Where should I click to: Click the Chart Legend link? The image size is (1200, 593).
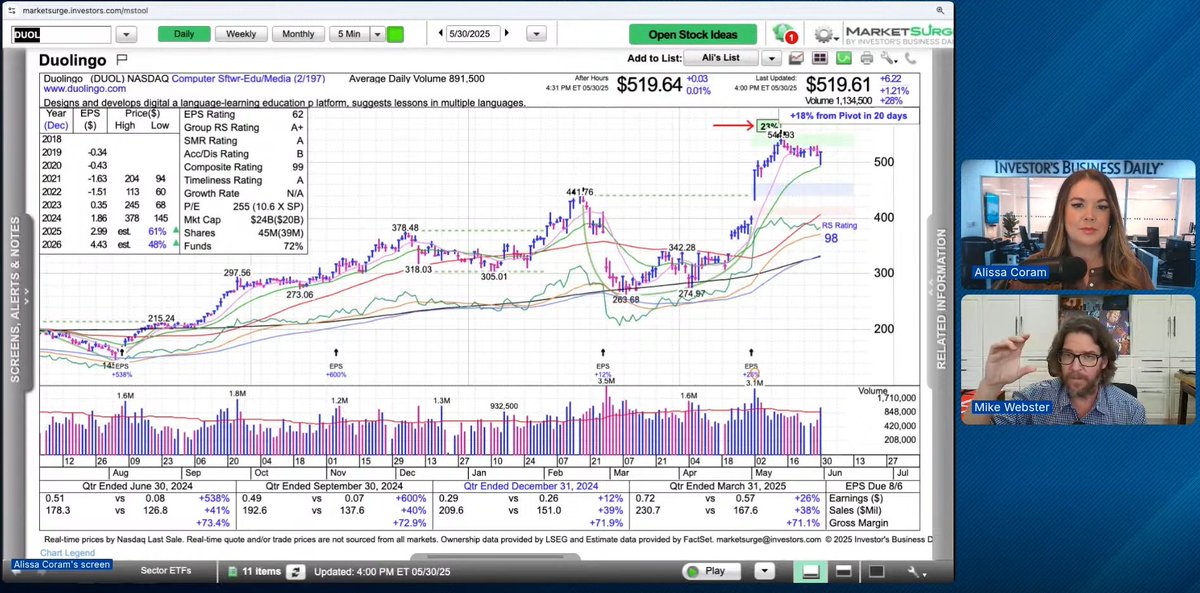[x=68, y=553]
